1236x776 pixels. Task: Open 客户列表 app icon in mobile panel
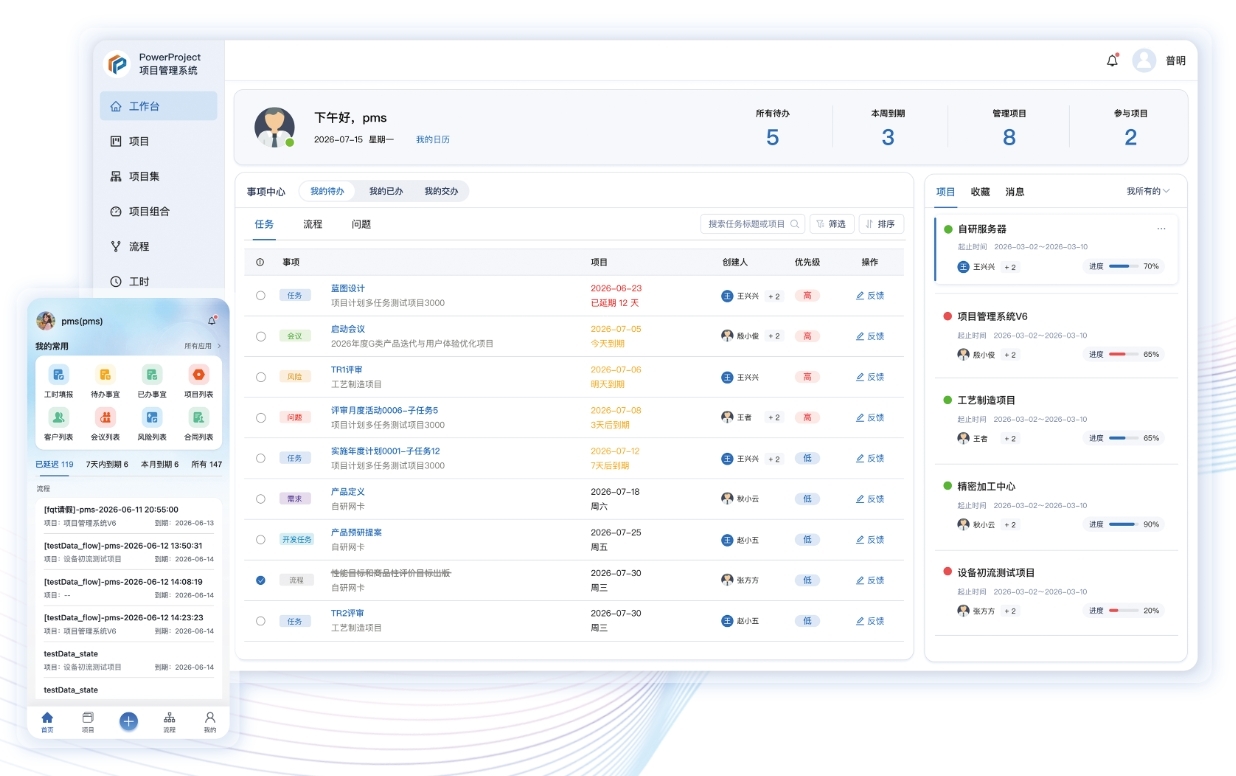click(x=59, y=417)
